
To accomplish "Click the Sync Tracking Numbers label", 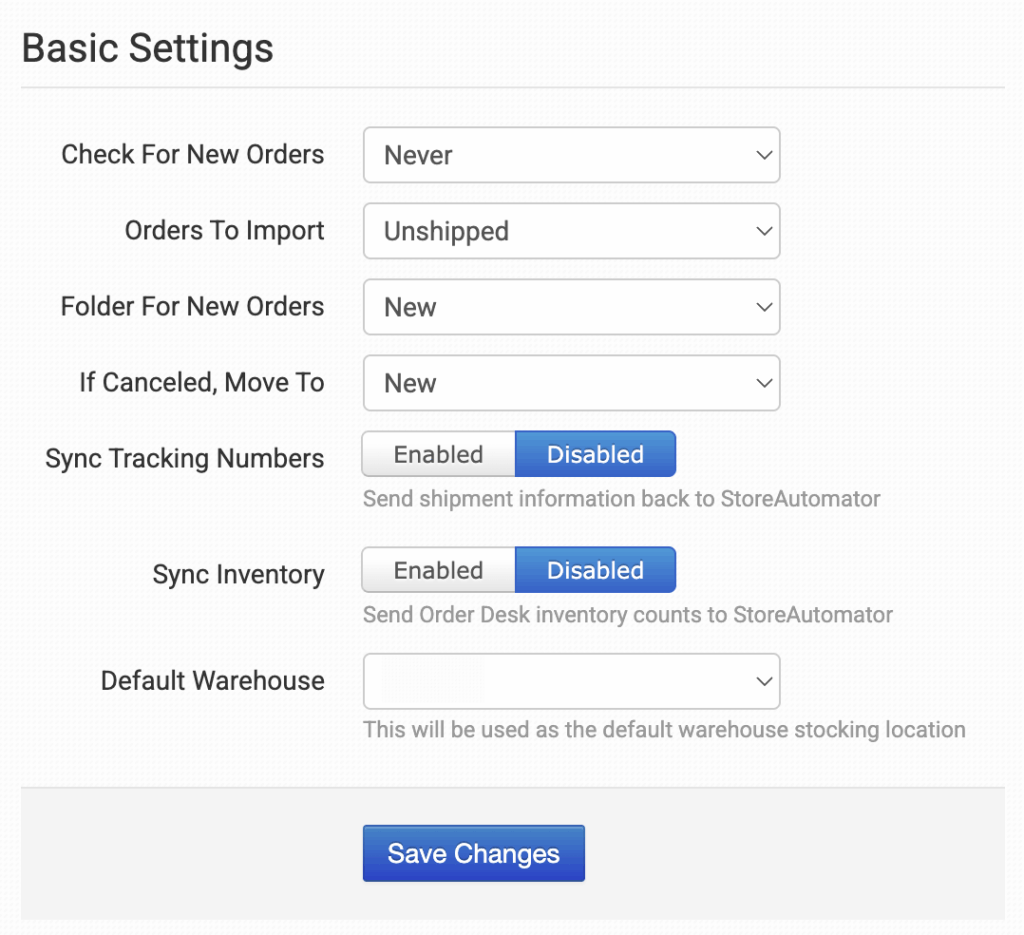I will pos(185,459).
